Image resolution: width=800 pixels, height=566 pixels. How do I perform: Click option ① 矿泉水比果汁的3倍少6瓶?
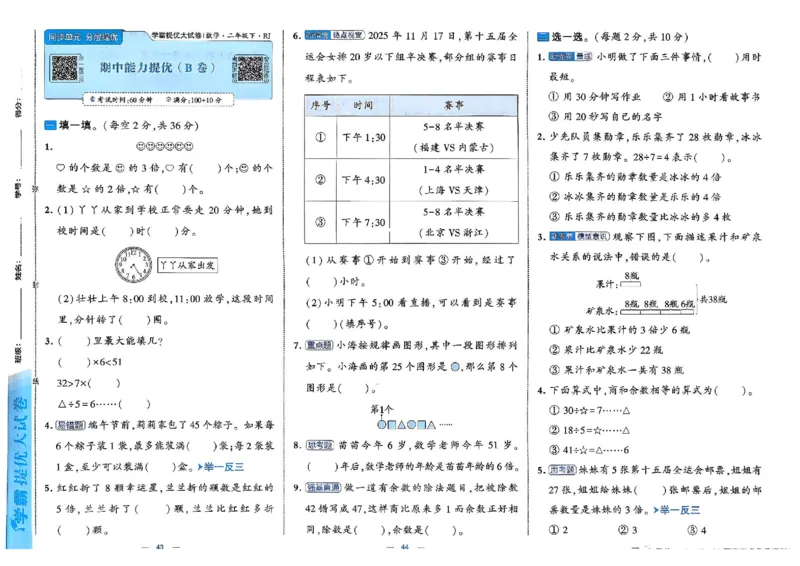[619, 330]
